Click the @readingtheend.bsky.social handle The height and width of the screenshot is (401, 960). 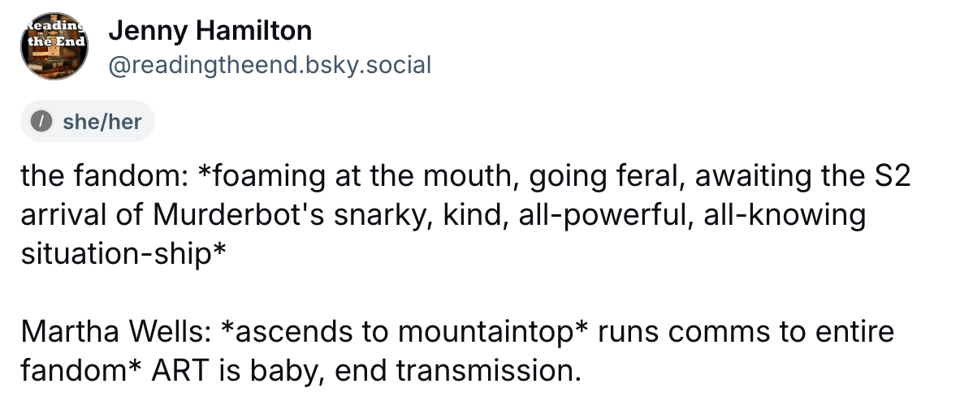pos(269,66)
